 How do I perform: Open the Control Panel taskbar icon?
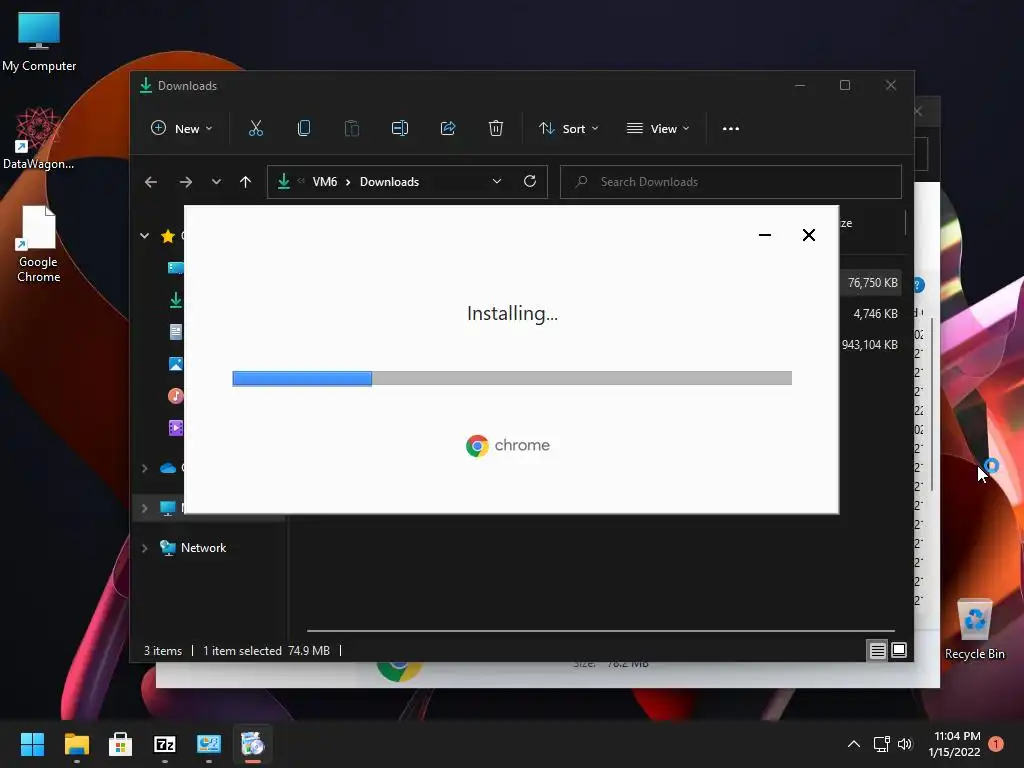[209, 744]
